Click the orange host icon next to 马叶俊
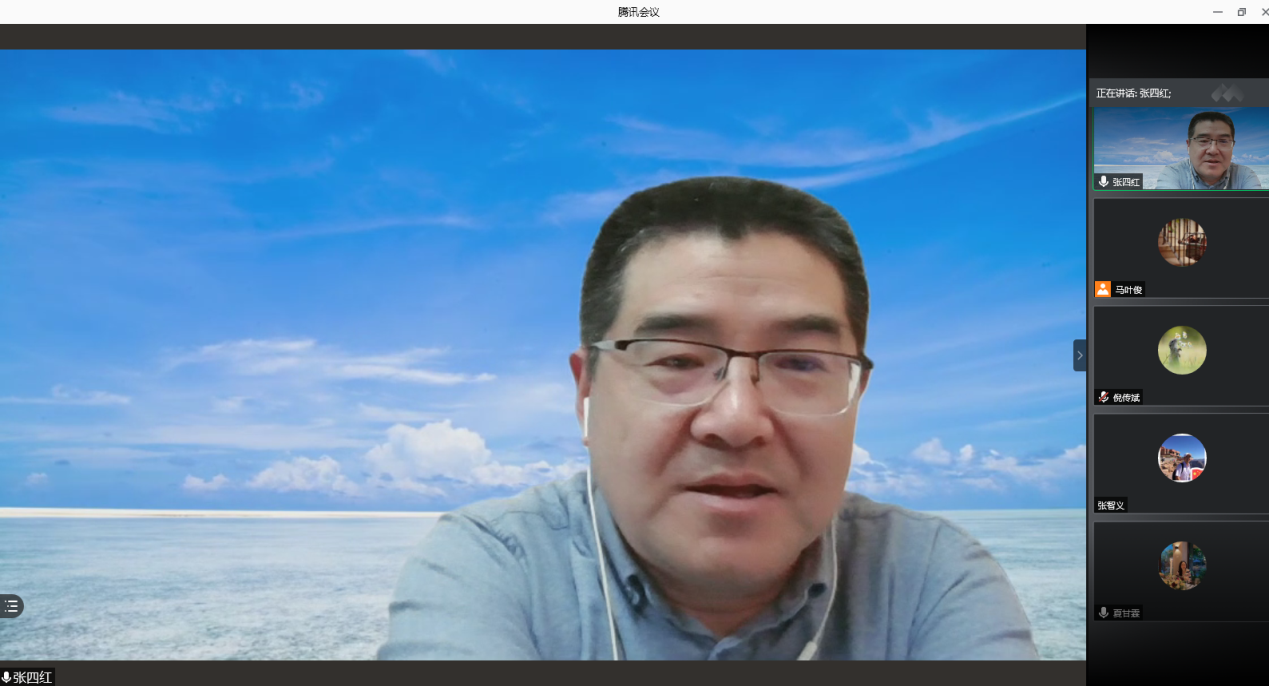 coord(1103,290)
